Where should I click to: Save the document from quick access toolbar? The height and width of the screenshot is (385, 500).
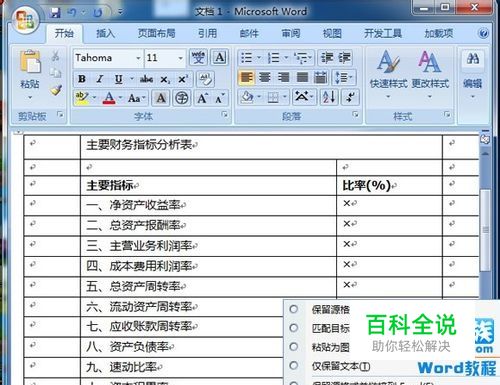[x=55, y=13]
